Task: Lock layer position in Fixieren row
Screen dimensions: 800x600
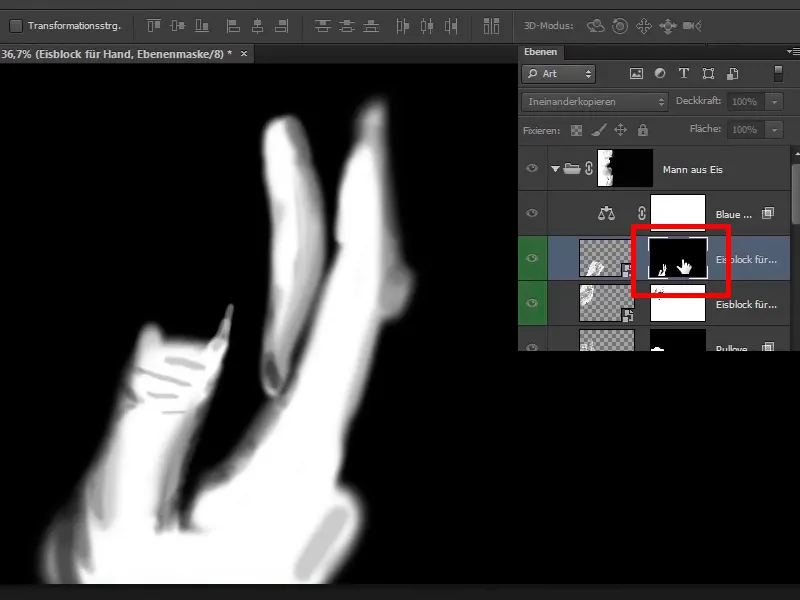Action: 620,130
